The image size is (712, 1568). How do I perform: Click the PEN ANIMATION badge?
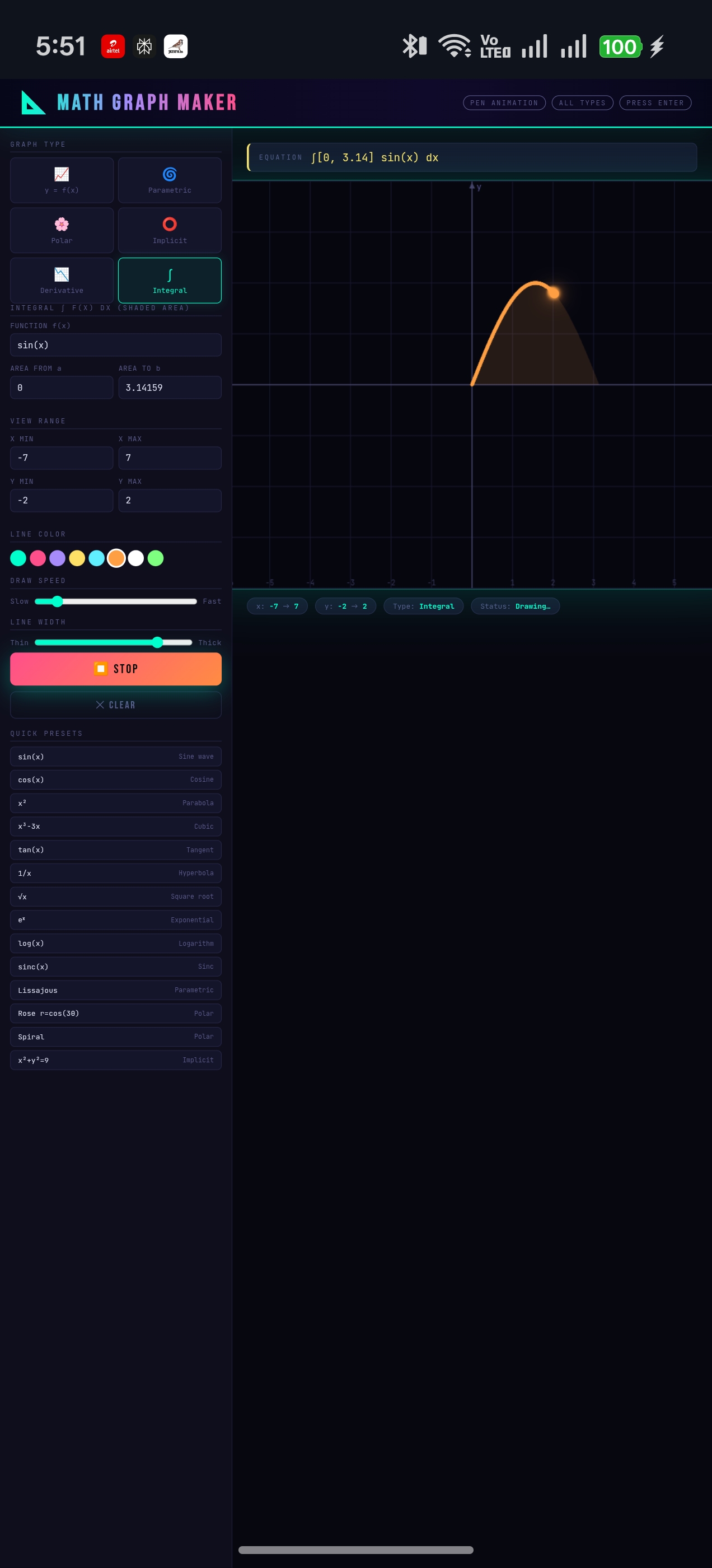click(504, 103)
